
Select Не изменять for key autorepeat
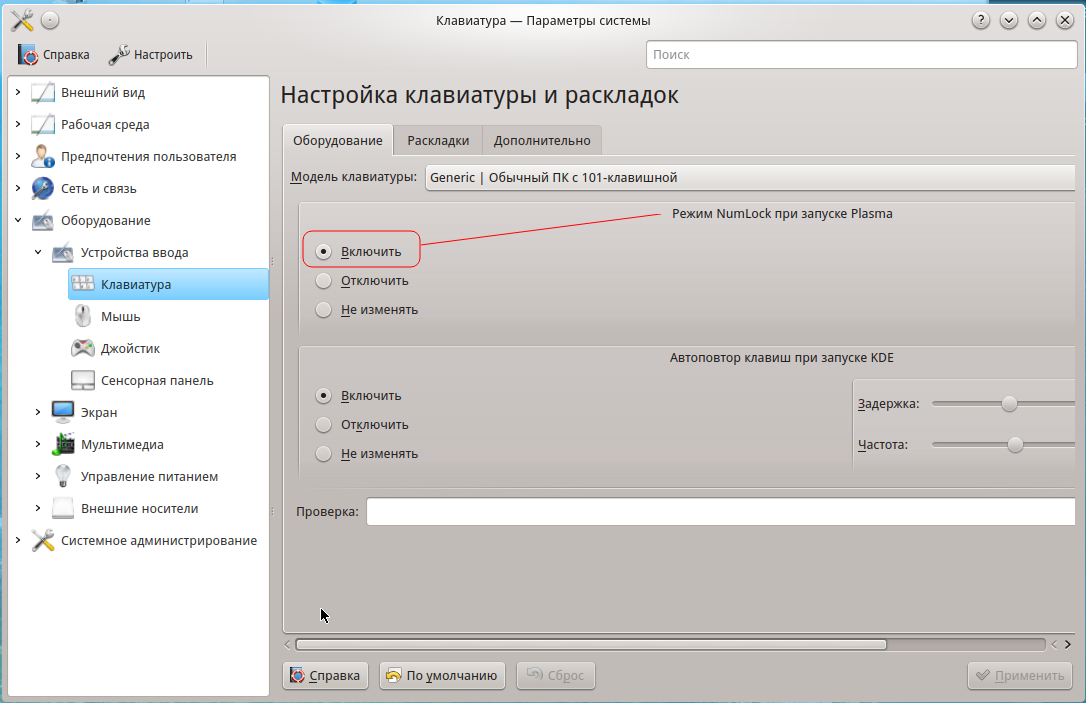323,454
